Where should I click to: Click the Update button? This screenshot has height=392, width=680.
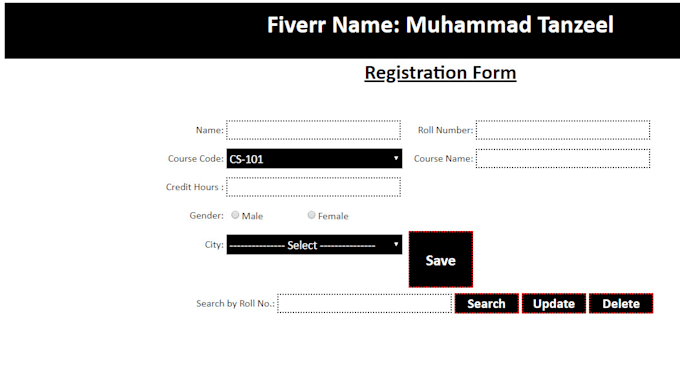tap(554, 304)
